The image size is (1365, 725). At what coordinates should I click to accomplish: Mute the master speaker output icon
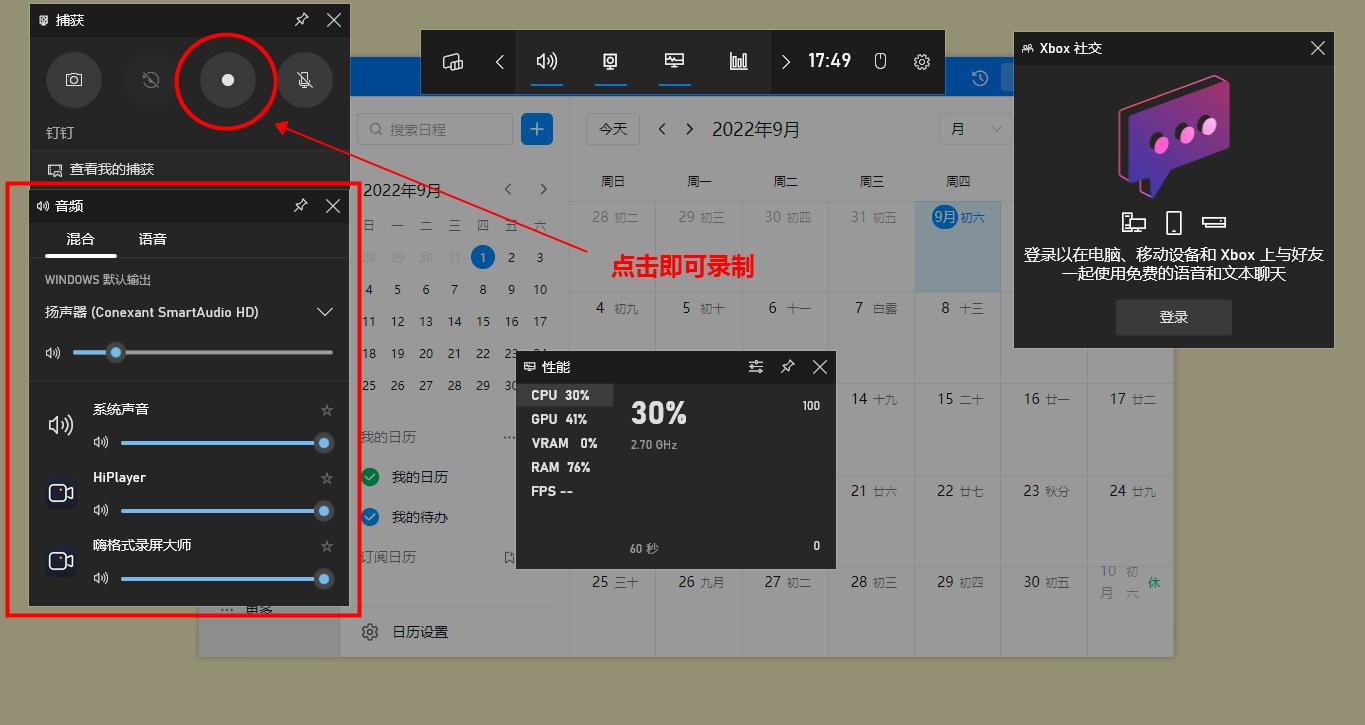point(53,352)
